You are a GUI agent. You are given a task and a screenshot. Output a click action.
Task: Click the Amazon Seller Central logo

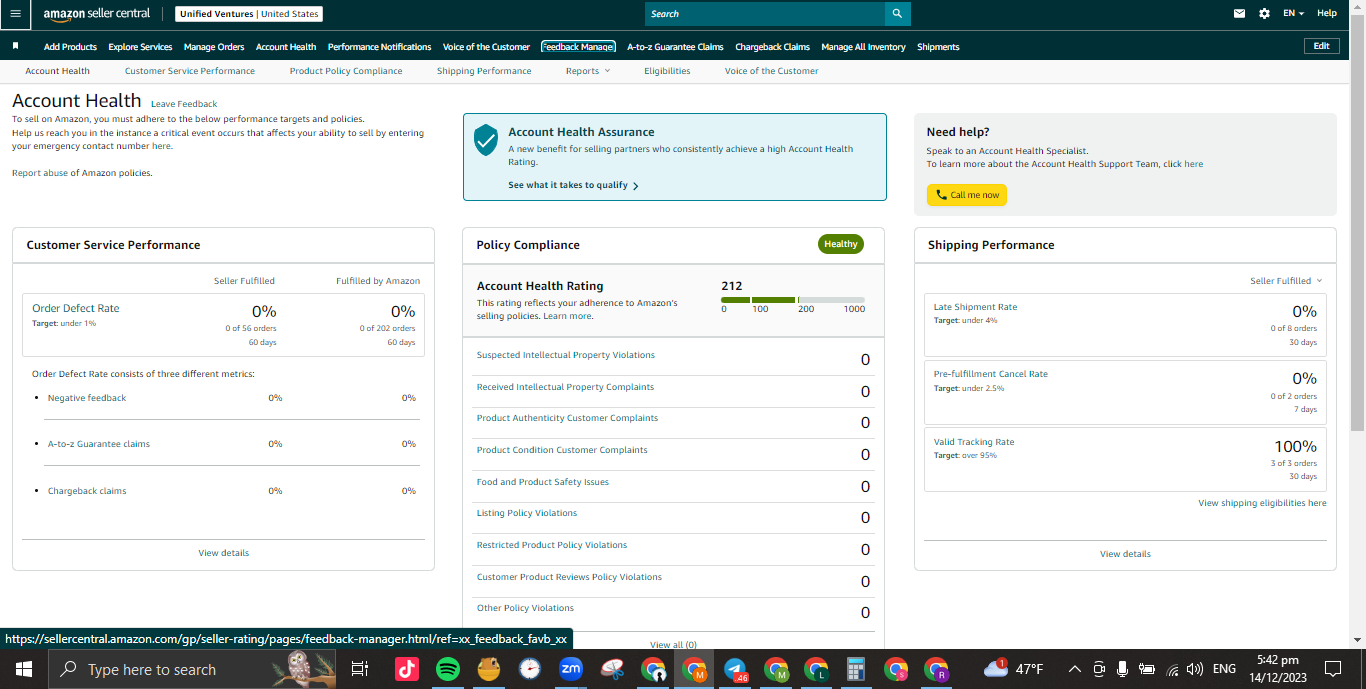tap(96, 14)
